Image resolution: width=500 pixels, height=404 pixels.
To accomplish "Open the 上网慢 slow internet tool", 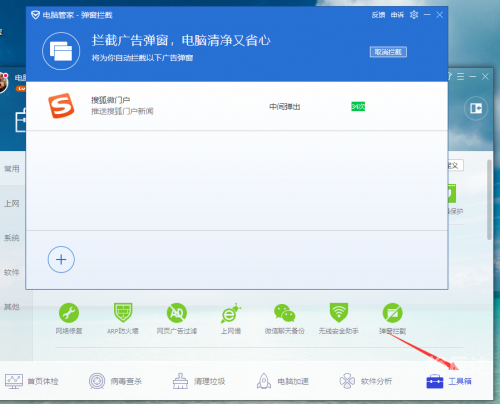I will point(231,313).
